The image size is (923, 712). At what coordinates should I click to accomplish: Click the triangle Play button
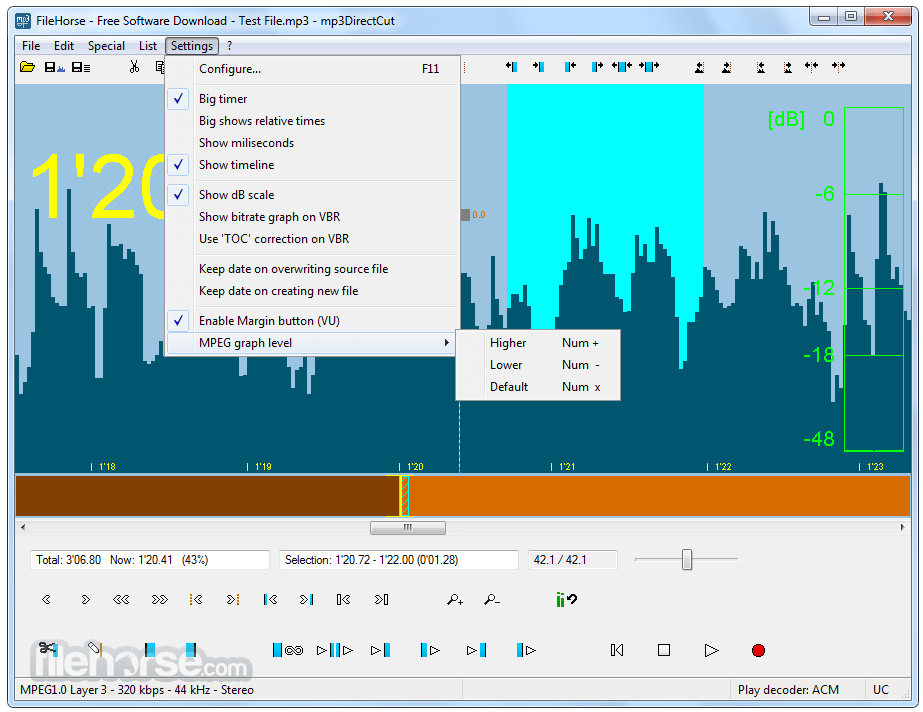(711, 650)
